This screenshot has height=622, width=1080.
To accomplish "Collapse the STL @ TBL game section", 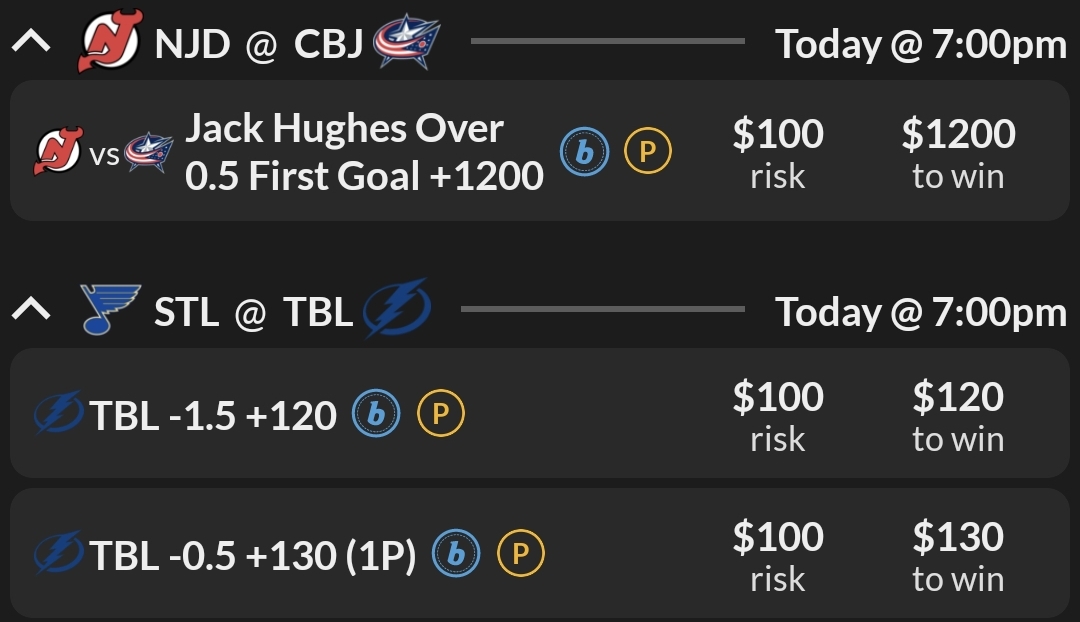I will tap(31, 311).
